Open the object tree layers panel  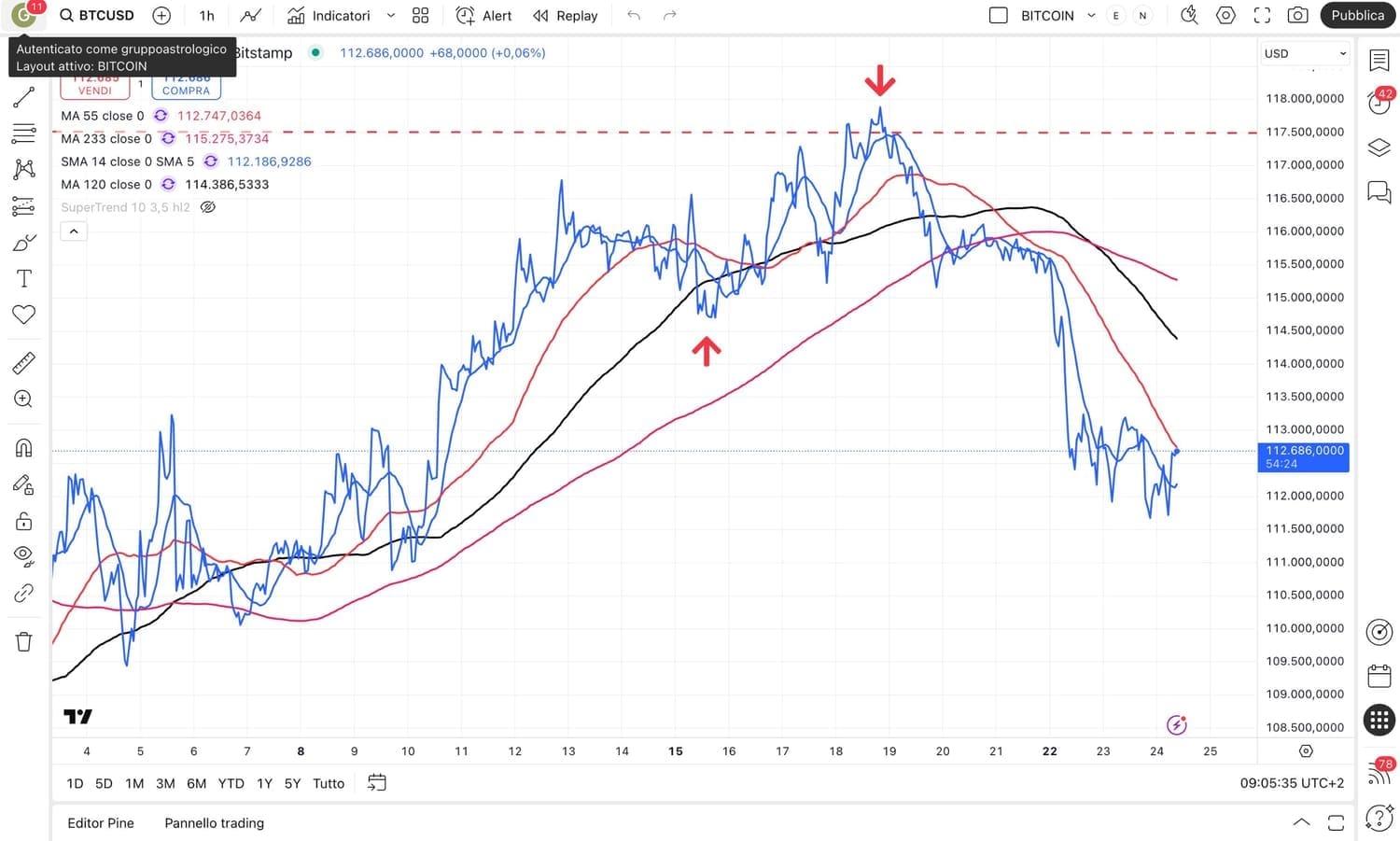point(1379,147)
